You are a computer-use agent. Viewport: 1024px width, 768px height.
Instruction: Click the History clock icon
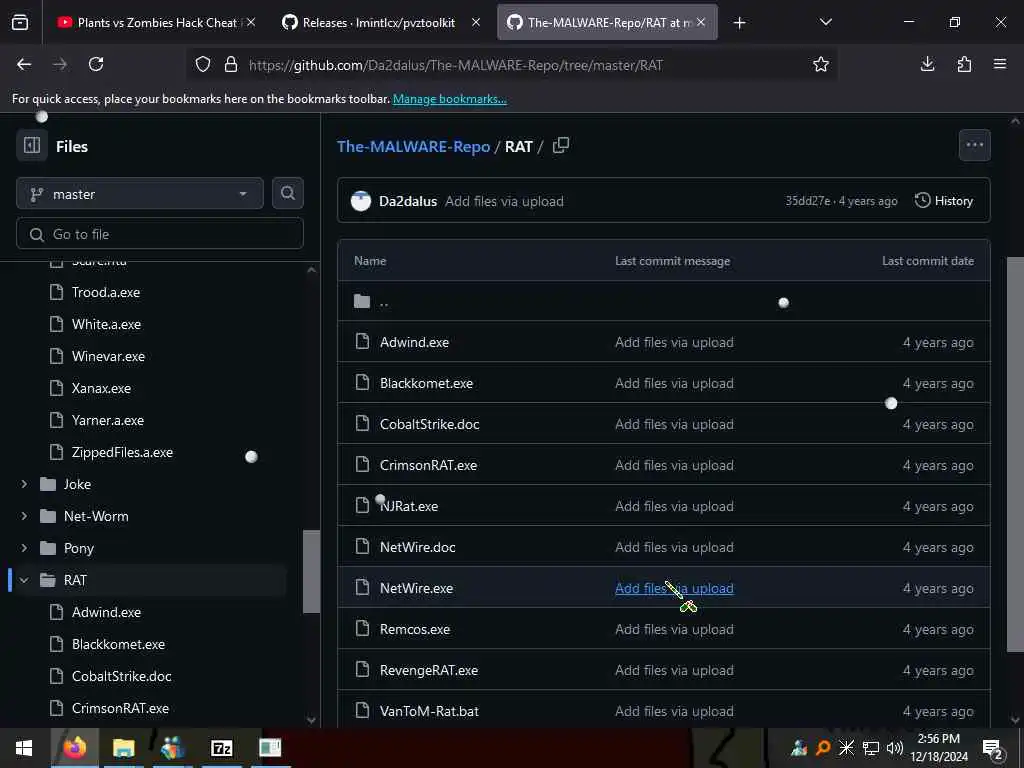[x=922, y=200]
